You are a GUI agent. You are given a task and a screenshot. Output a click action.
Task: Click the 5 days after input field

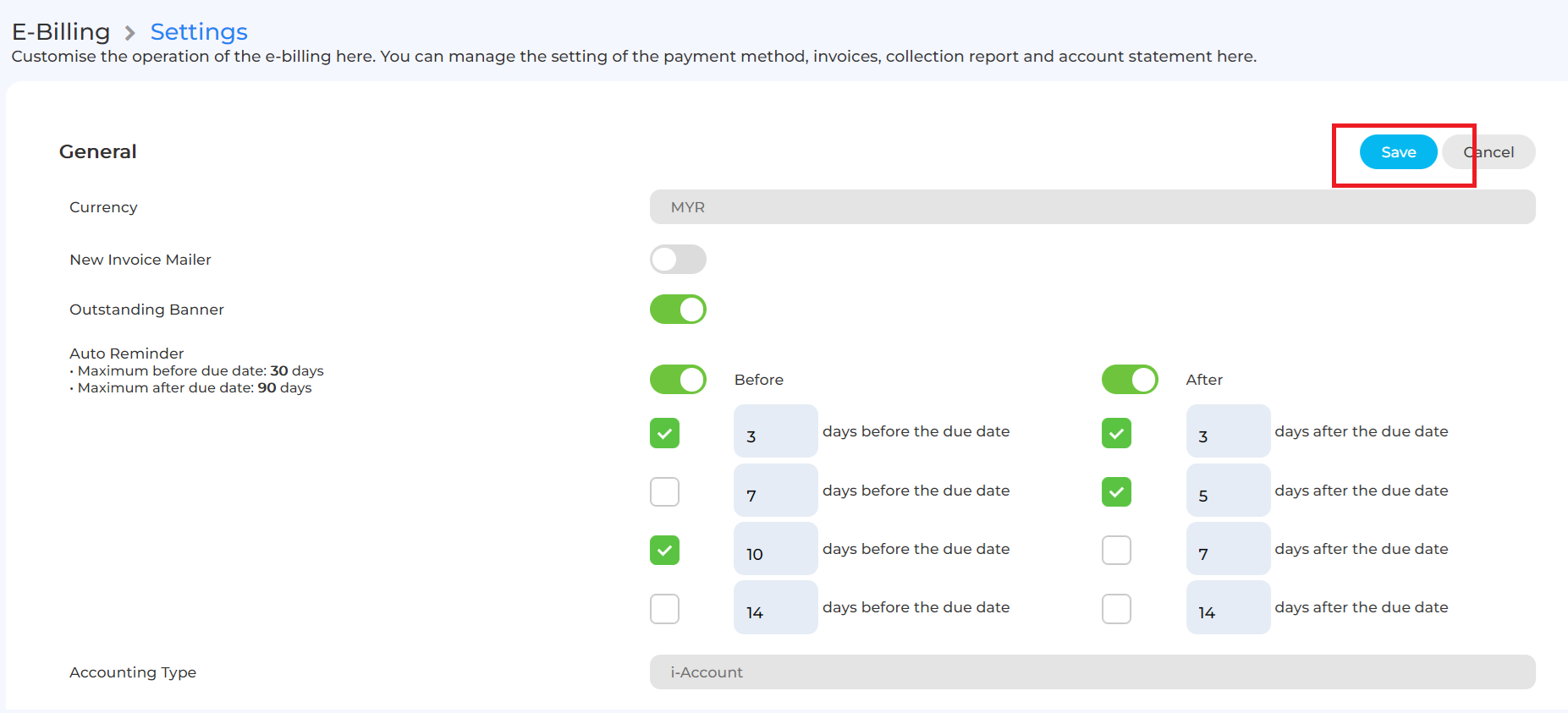tap(1227, 491)
